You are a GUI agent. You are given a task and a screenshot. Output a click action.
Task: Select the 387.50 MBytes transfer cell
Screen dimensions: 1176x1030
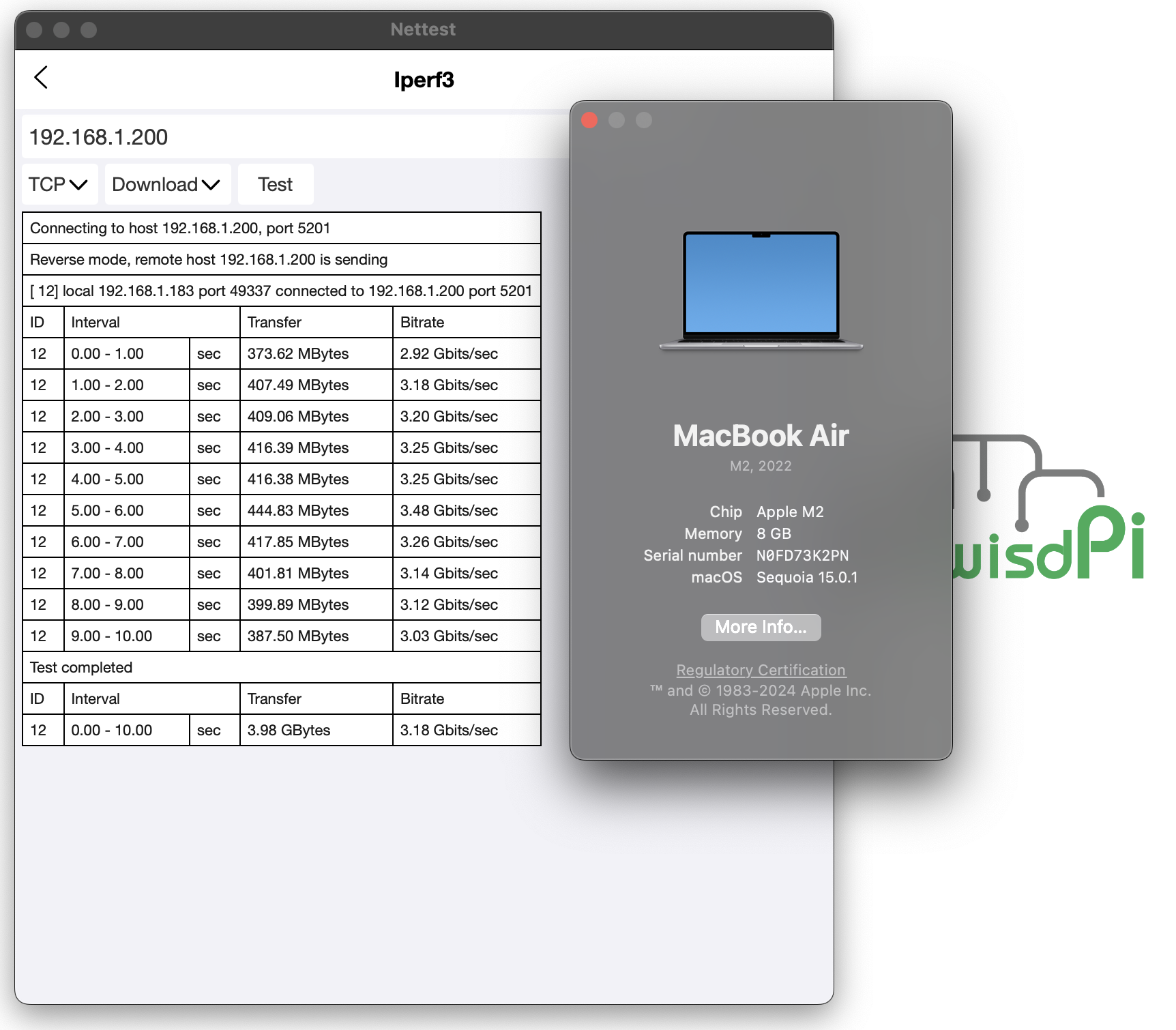(317, 636)
